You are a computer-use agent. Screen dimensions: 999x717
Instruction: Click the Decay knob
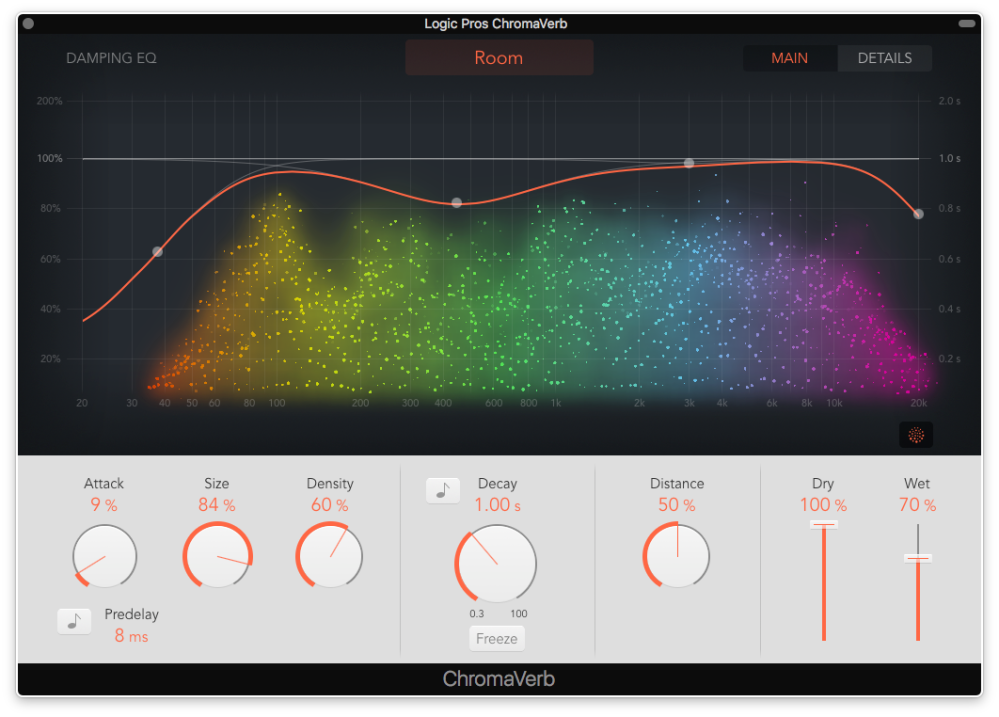[x=496, y=563]
